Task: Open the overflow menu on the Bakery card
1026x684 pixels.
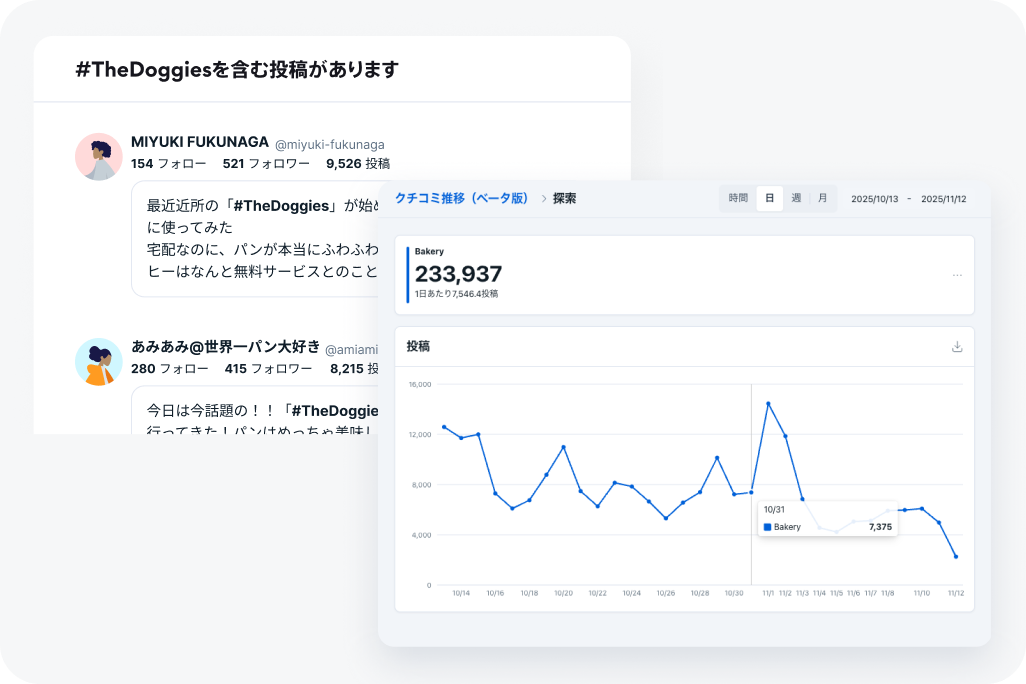Action: tap(957, 276)
